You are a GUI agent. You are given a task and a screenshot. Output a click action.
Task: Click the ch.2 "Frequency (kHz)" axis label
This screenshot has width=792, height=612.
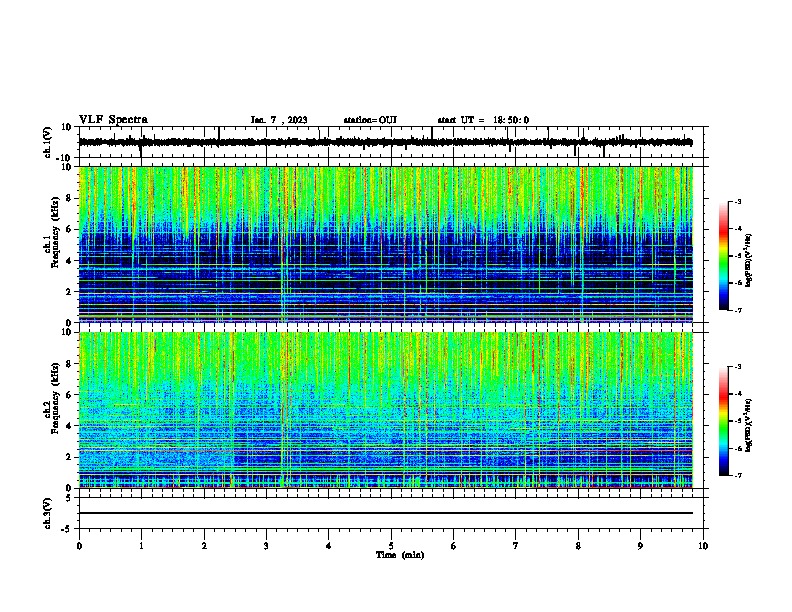[55, 397]
